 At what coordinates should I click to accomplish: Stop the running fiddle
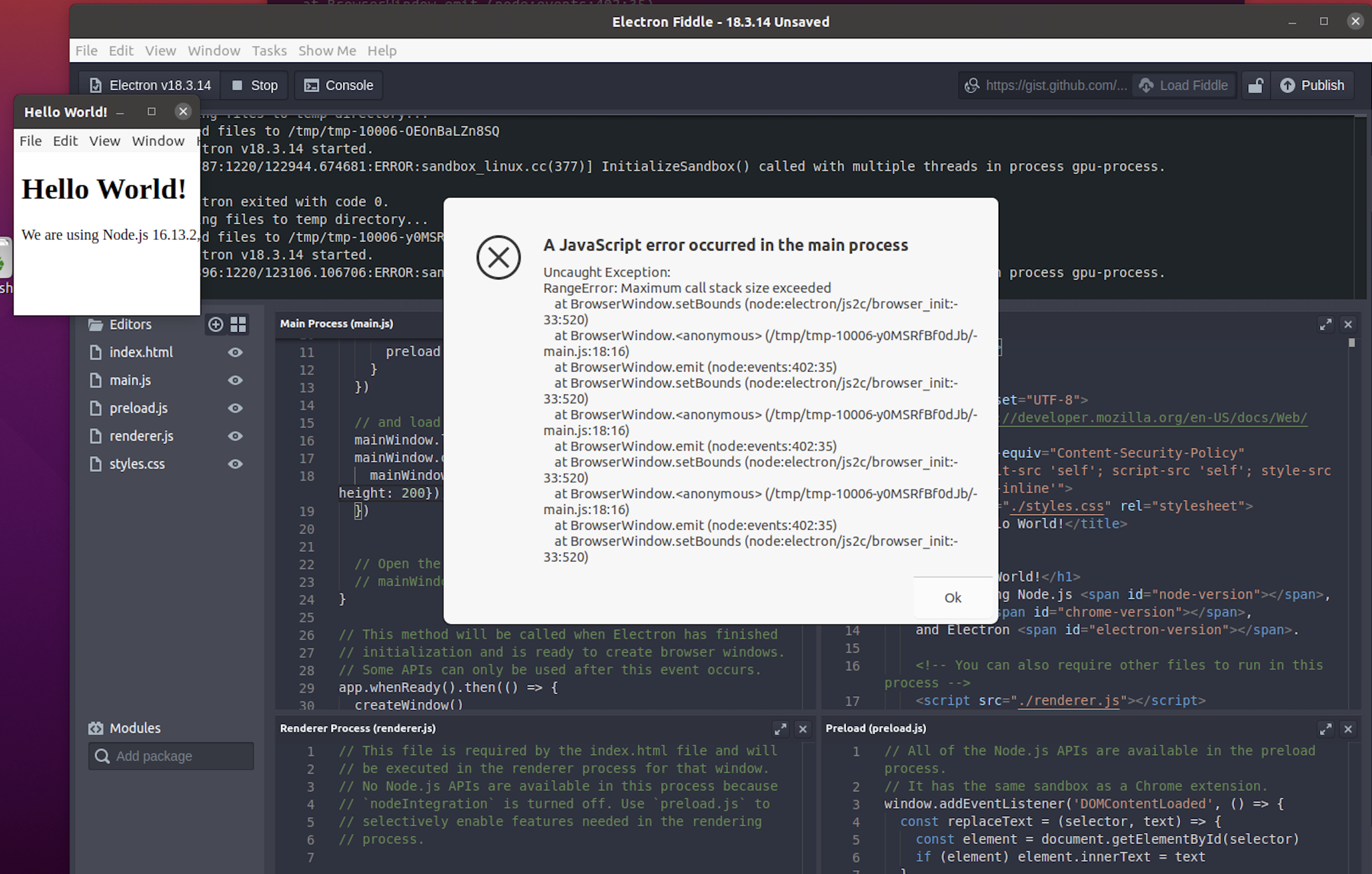(x=253, y=85)
